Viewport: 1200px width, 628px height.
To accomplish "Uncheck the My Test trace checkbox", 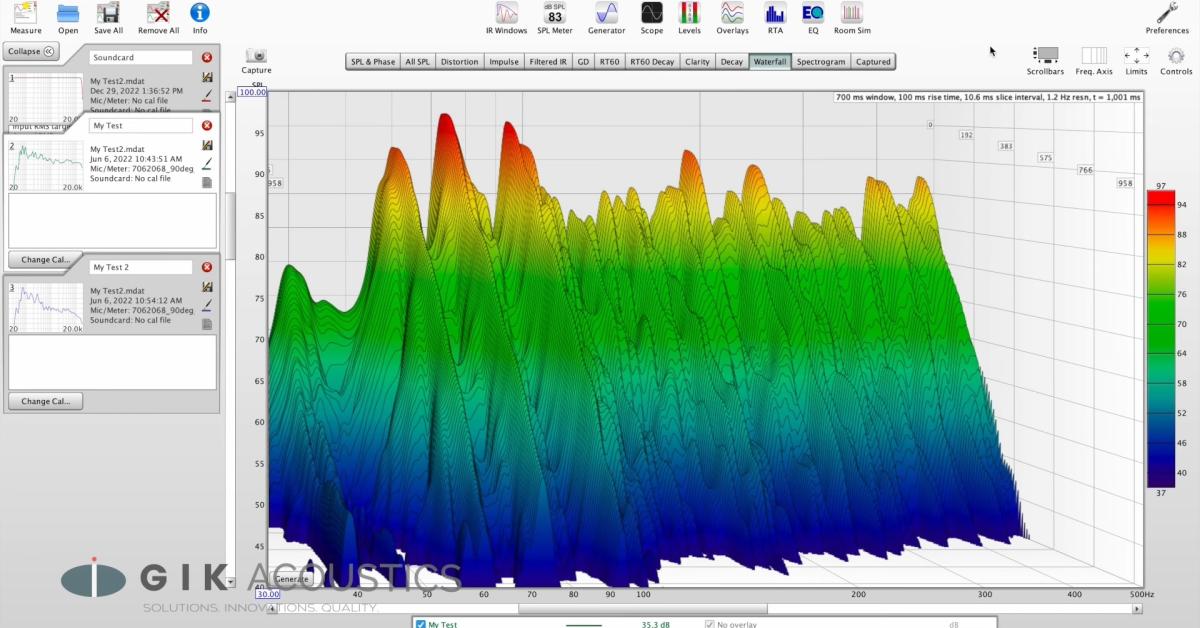I will pyautogui.click(x=423, y=623).
